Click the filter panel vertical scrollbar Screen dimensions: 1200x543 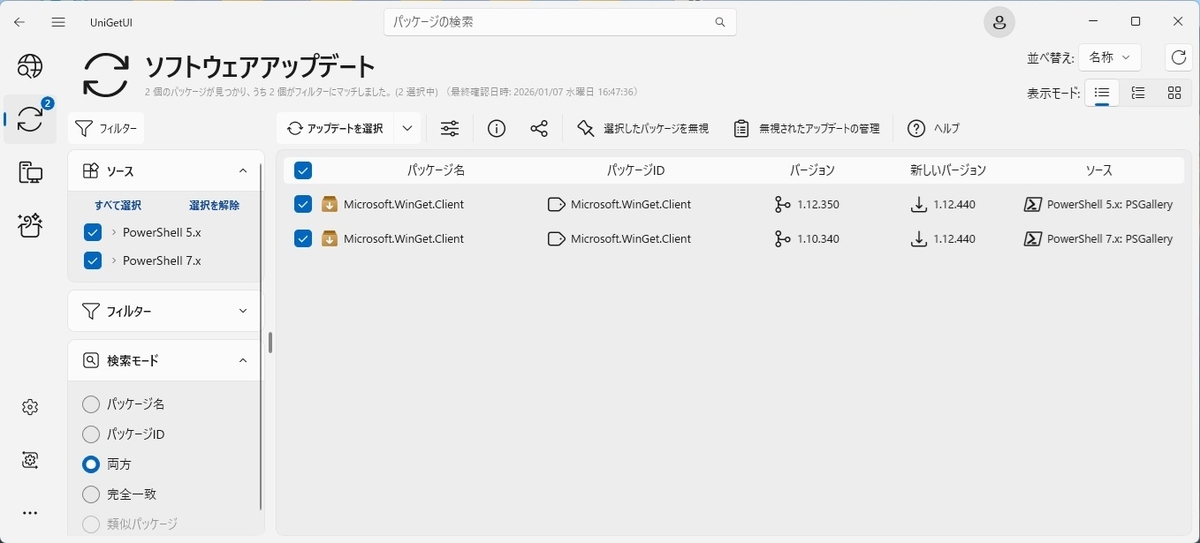[x=261, y=335]
